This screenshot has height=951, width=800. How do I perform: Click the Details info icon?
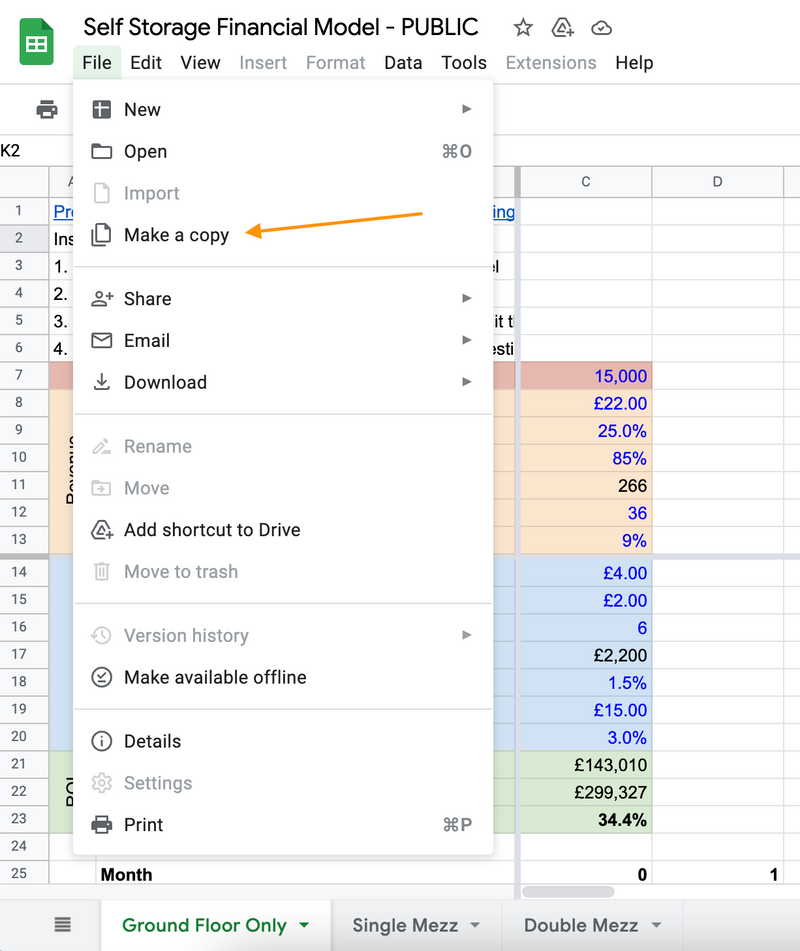pos(102,741)
